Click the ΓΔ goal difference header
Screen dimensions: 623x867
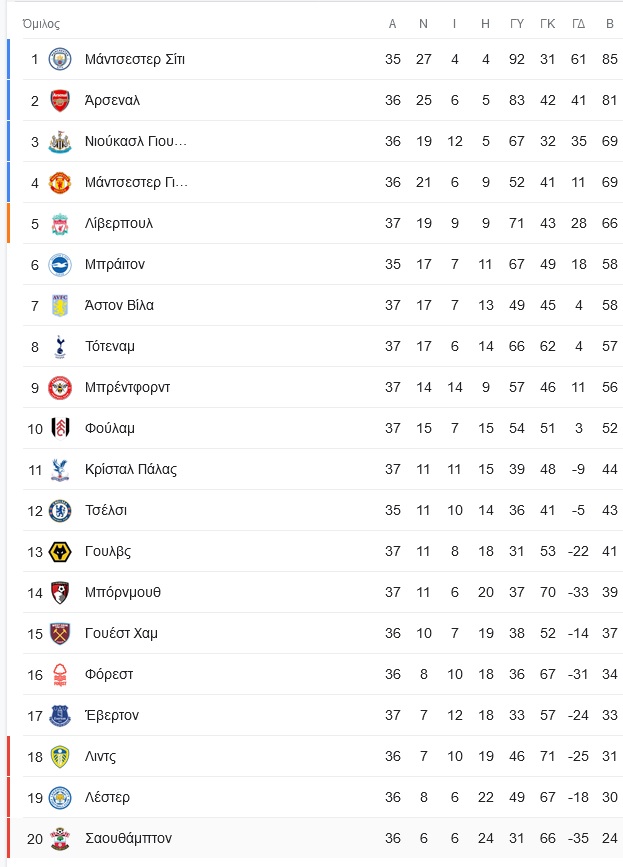[579, 24]
